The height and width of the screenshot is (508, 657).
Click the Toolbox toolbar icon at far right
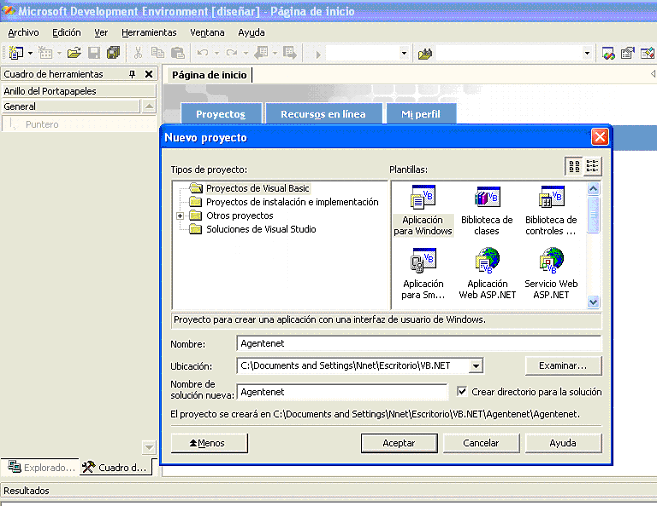(x=647, y=53)
